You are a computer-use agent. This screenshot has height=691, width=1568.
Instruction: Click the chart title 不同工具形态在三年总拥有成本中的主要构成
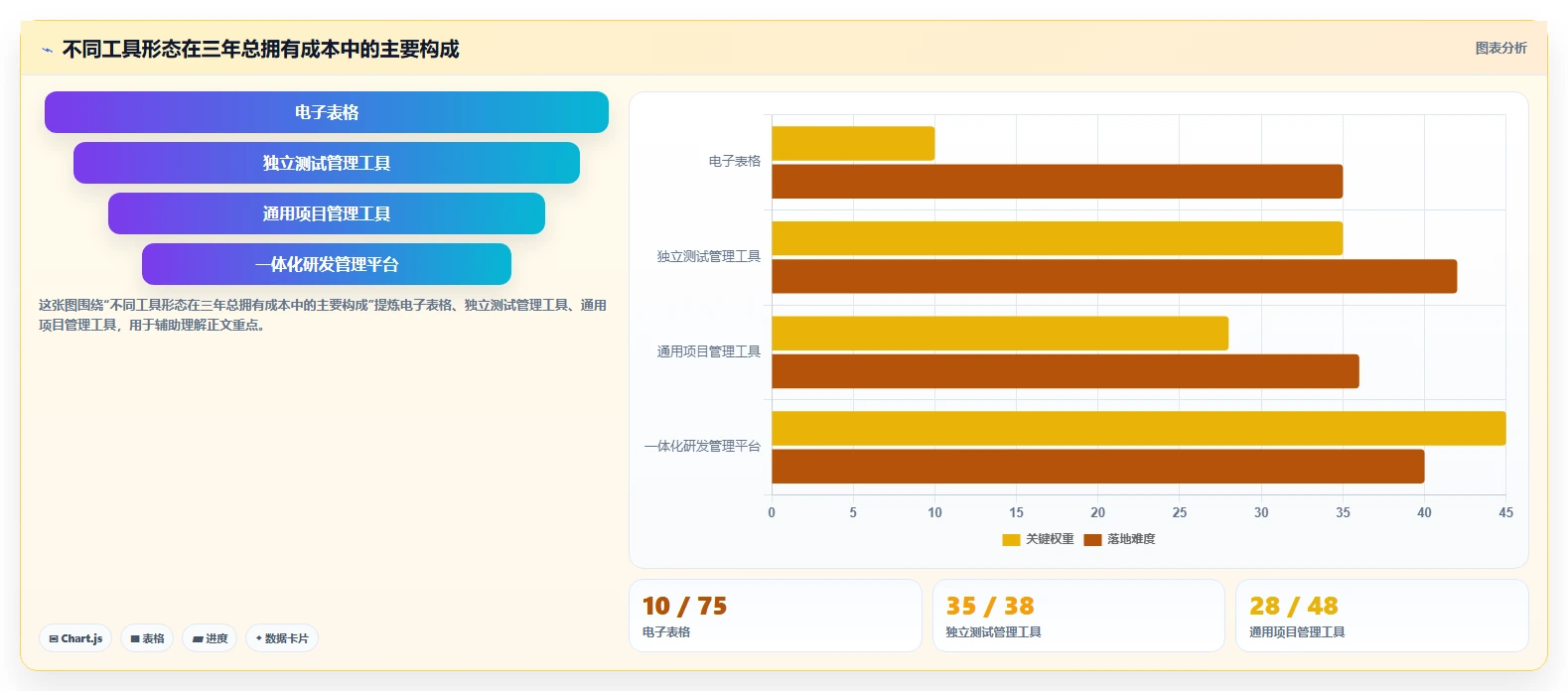[x=260, y=49]
